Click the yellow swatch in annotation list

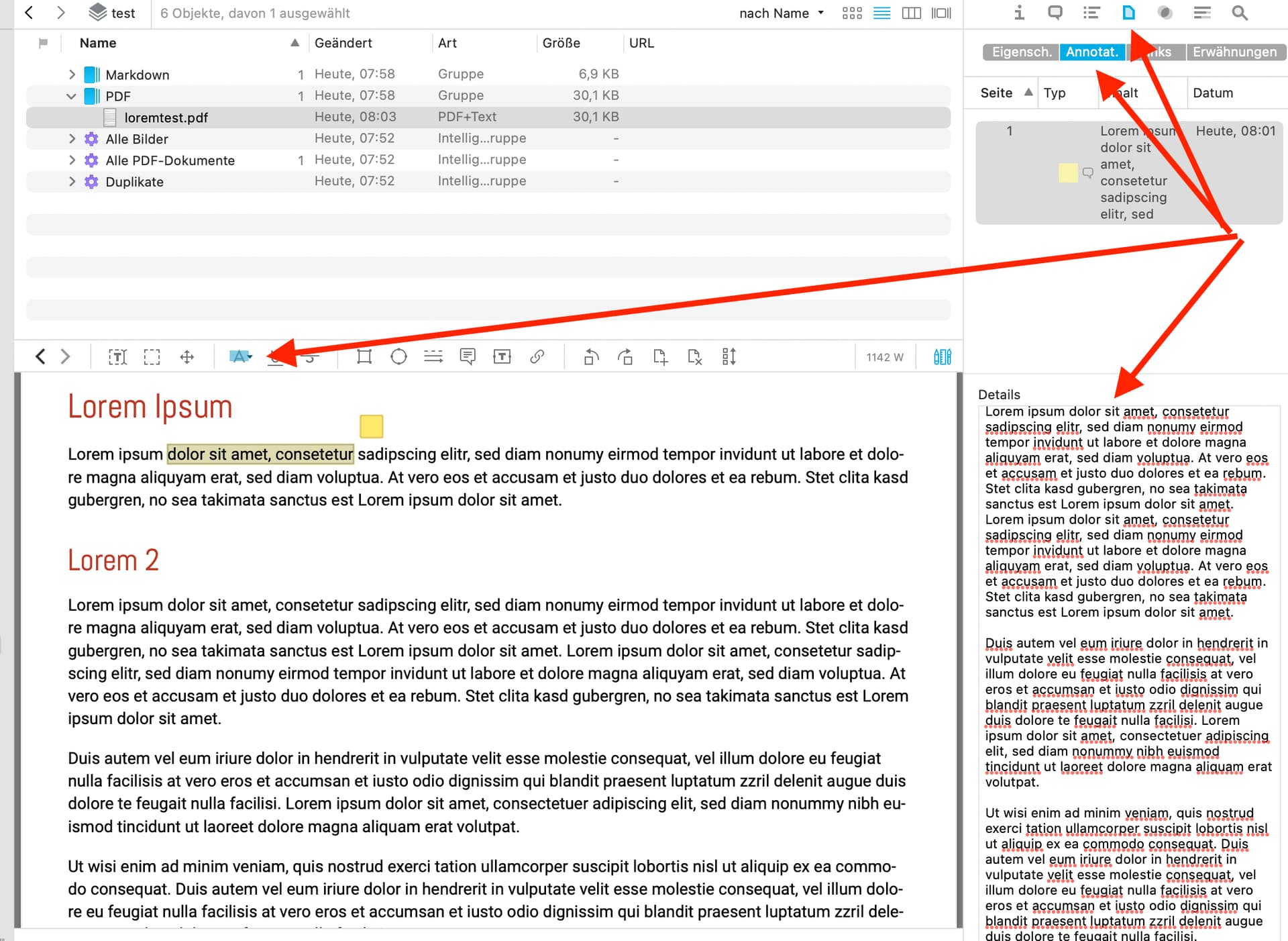pyautogui.click(x=1068, y=172)
